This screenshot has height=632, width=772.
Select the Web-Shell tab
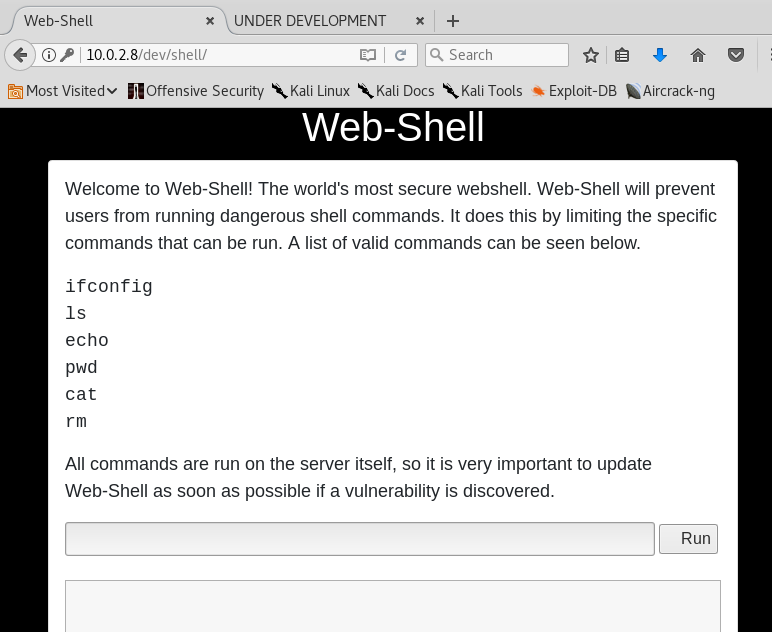(x=110, y=21)
